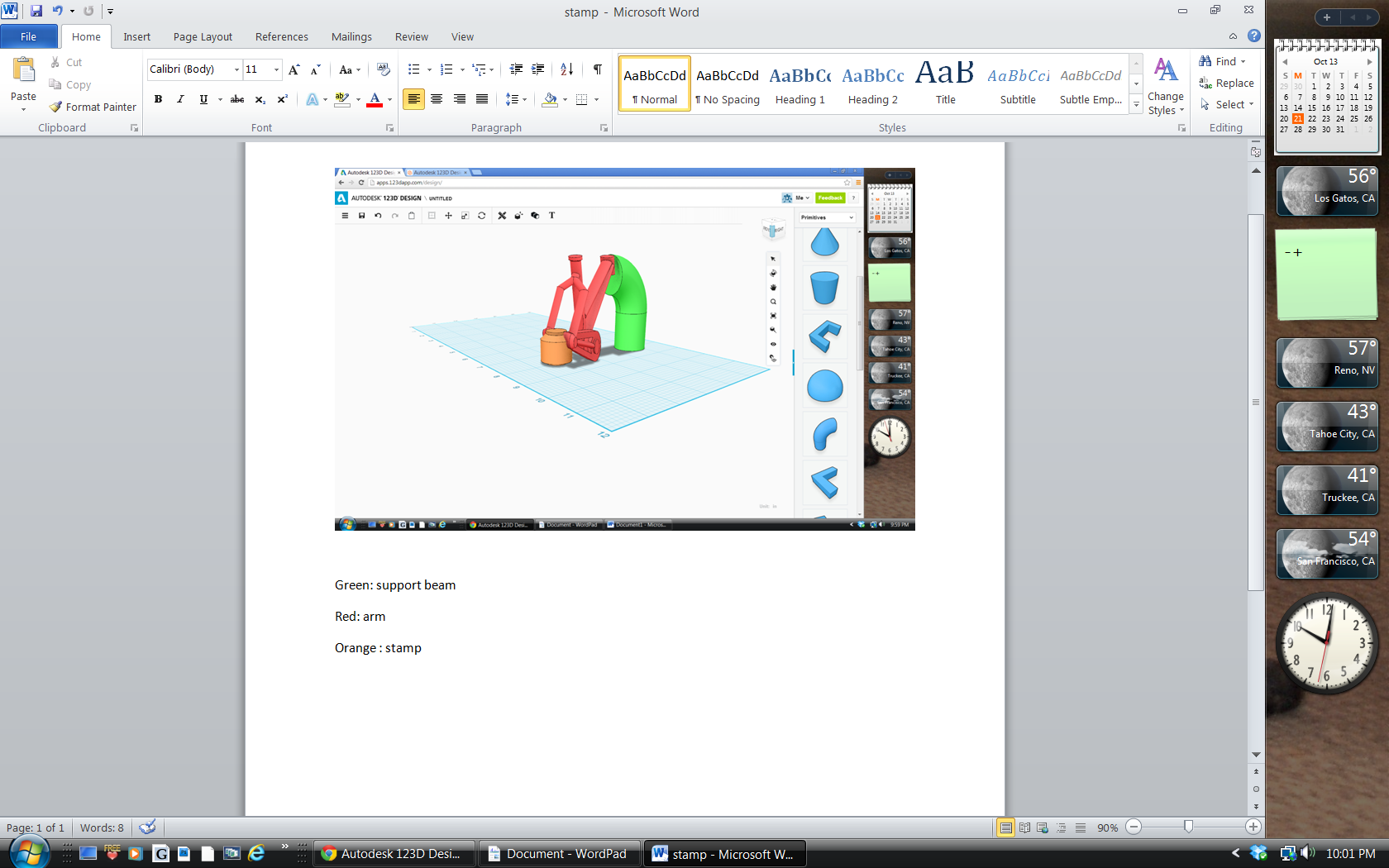
Task: Toggle Italic formatting
Action: tap(180, 99)
